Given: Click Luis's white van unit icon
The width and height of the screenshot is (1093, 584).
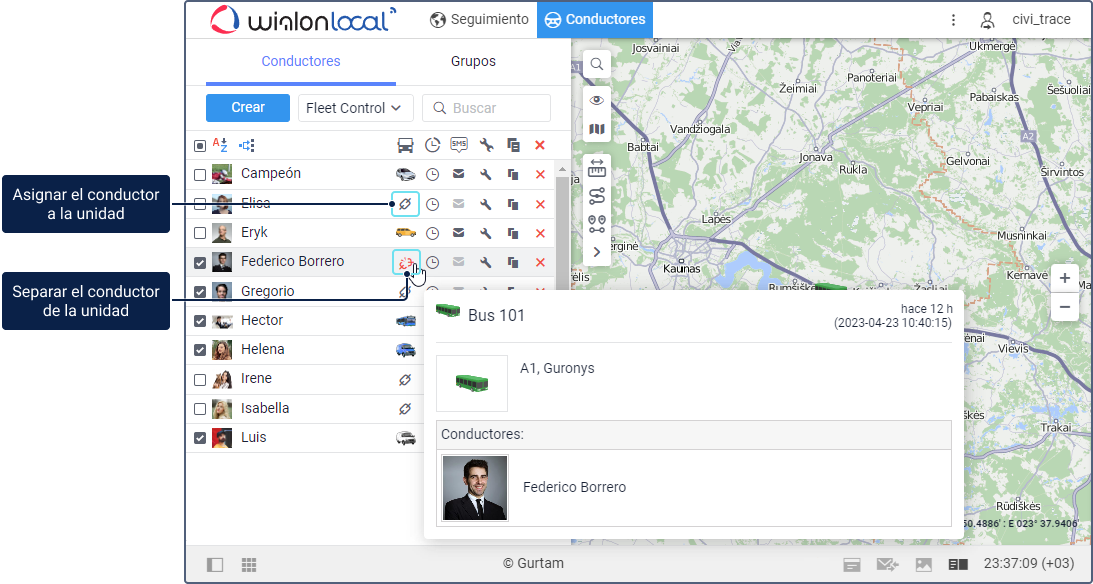Looking at the screenshot, I should pyautogui.click(x=406, y=438).
